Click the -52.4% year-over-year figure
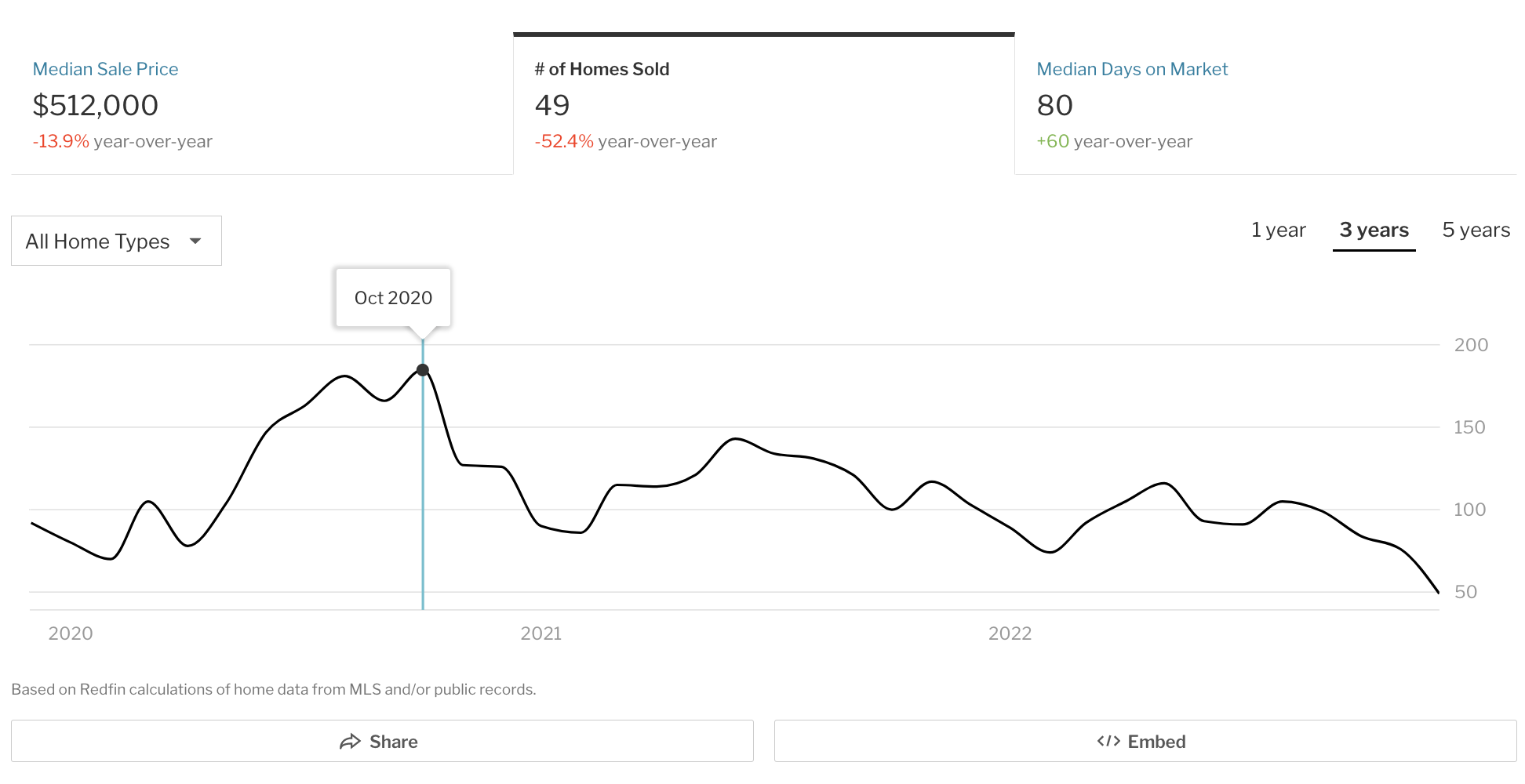Screen dimensions: 1525x784 [564, 142]
